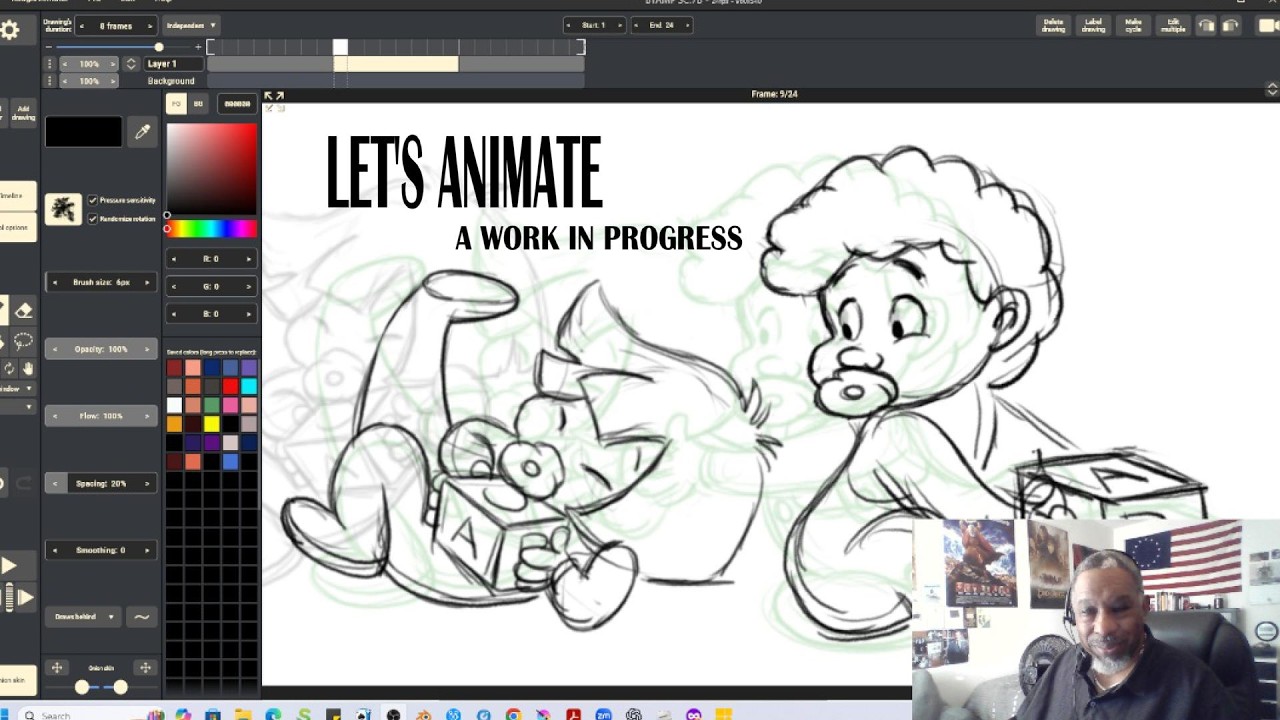This screenshot has height=720, width=1280.
Task: Click the white current frame marker on timeline
Action: tap(340, 47)
